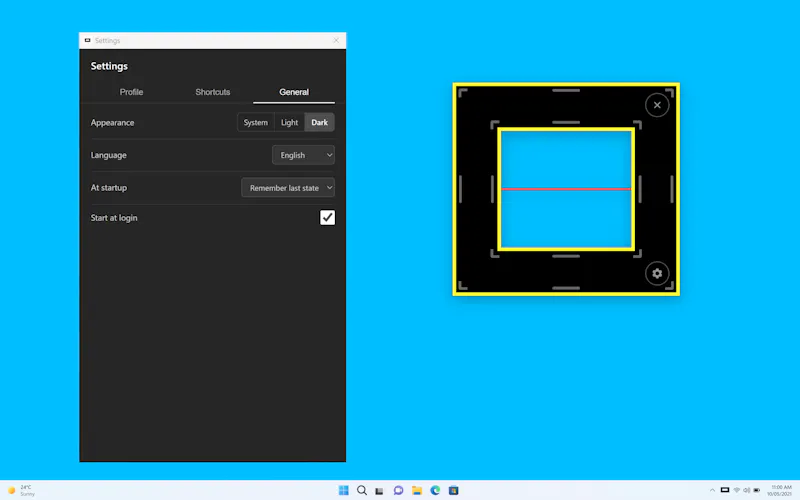Close the Settings window
Viewport: 800px width, 500px height.
(x=336, y=40)
